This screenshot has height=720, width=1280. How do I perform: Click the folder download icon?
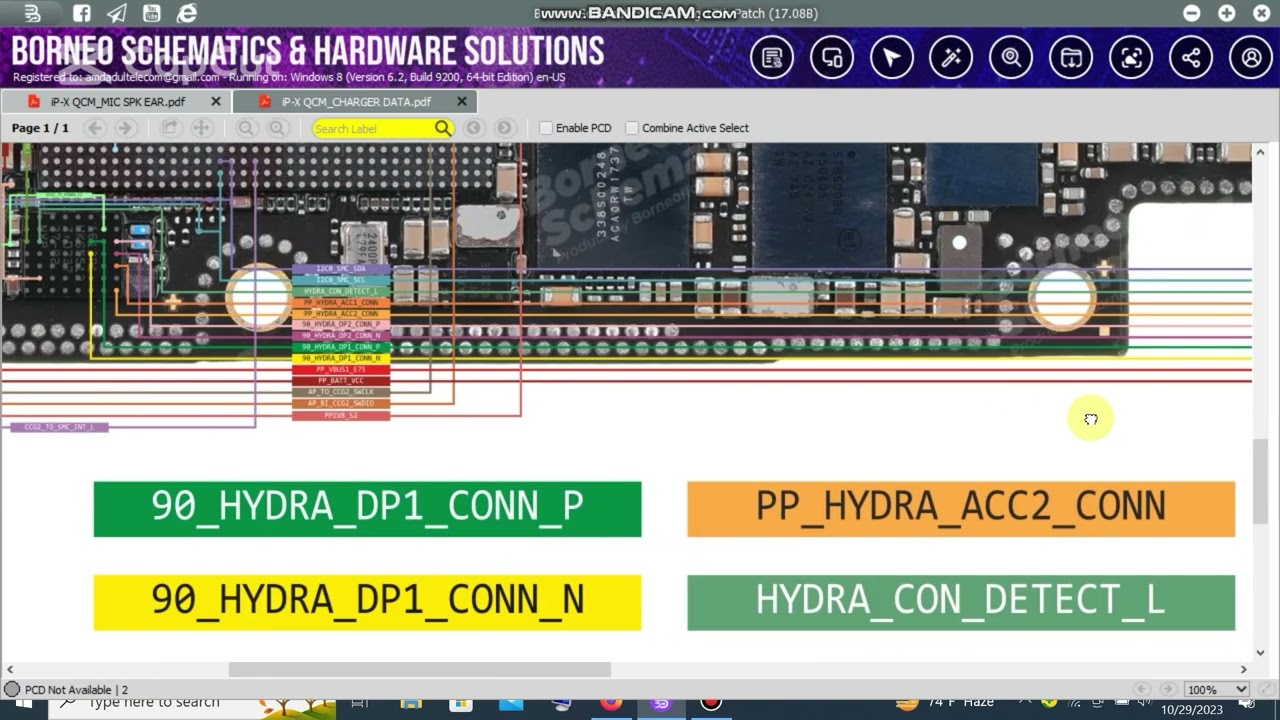point(1071,58)
